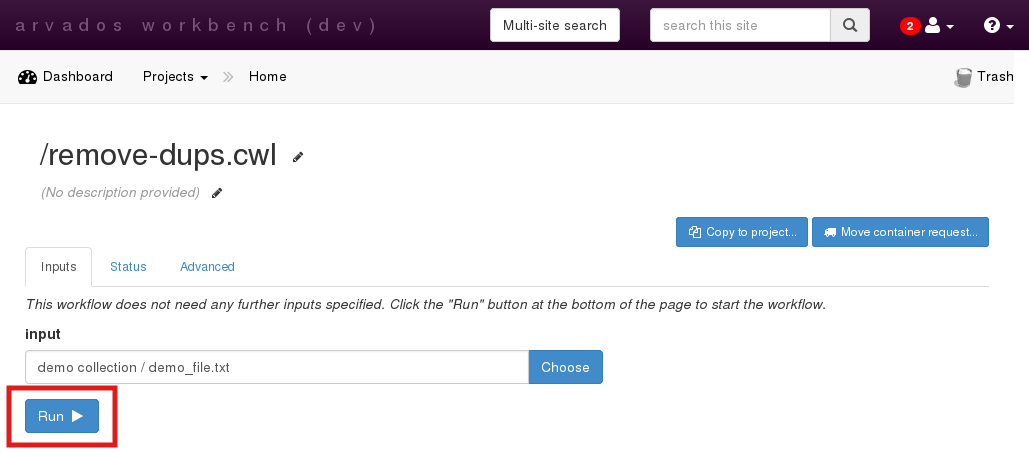Click the Dashboard gauge icon
This screenshot has width=1029, height=461.
click(27, 77)
